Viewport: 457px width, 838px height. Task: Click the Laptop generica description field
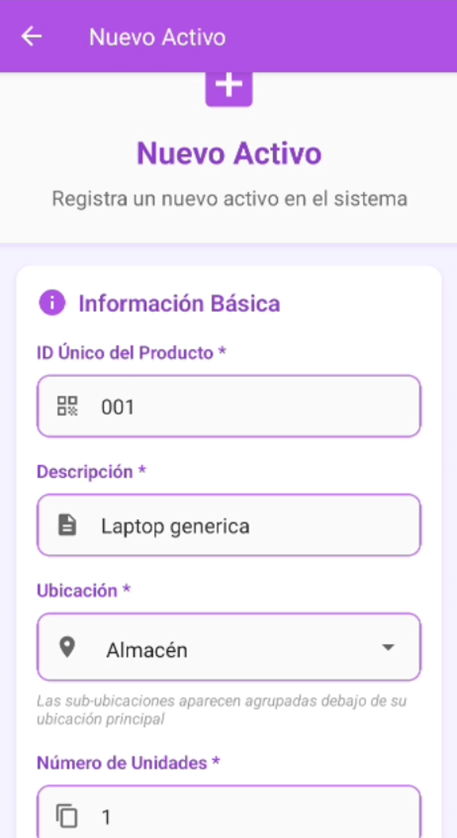pos(229,525)
